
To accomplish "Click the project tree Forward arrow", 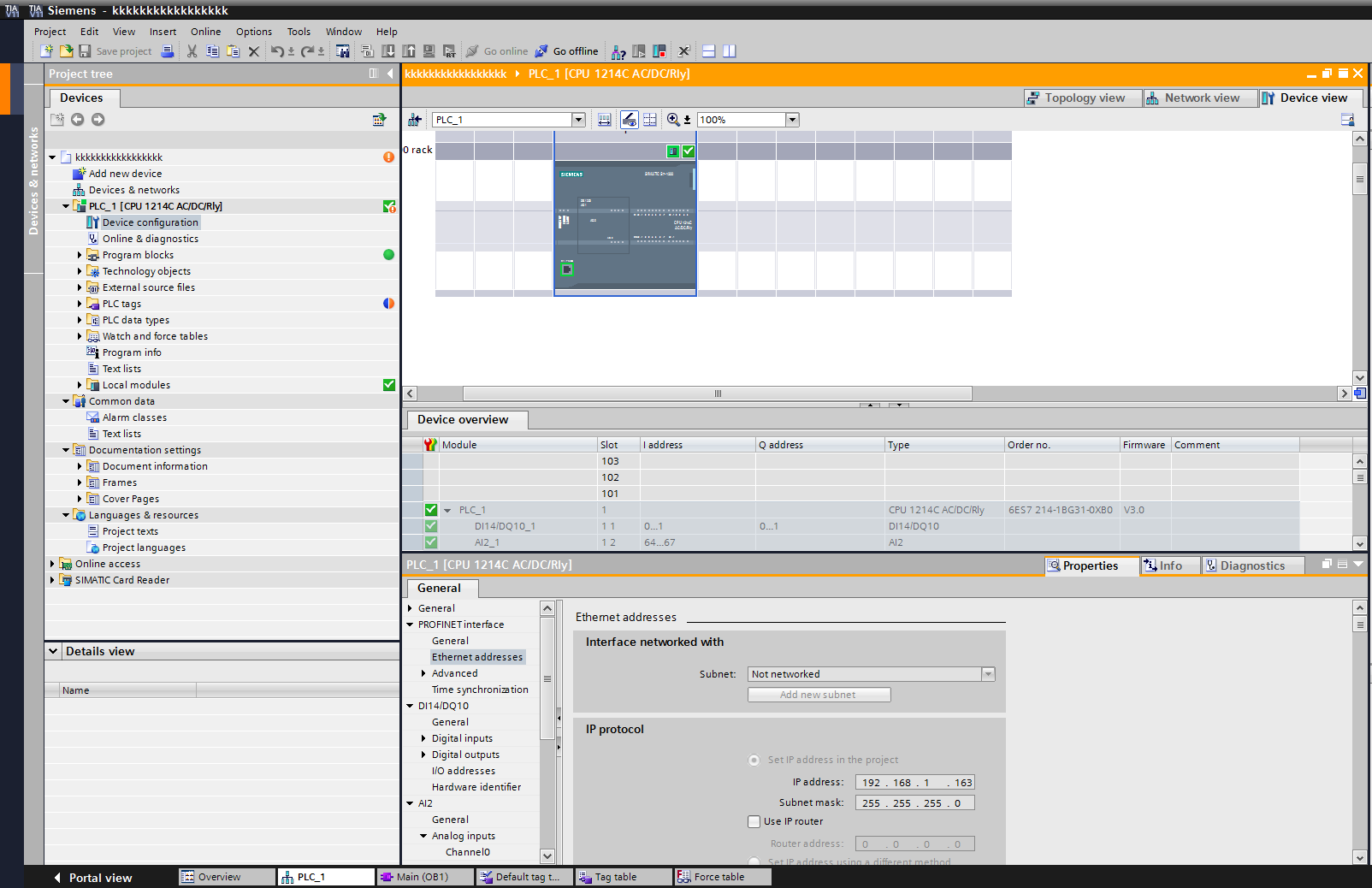I will point(98,120).
